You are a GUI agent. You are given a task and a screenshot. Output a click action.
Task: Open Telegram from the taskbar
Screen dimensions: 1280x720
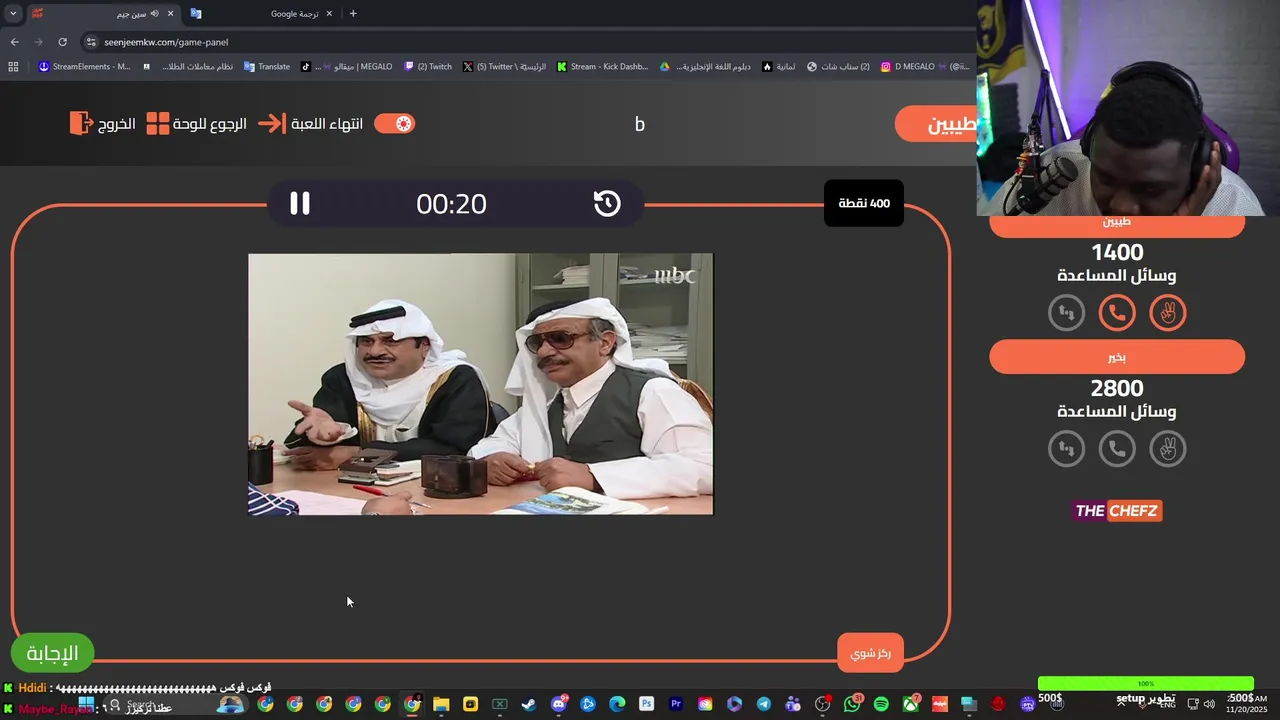point(764,704)
